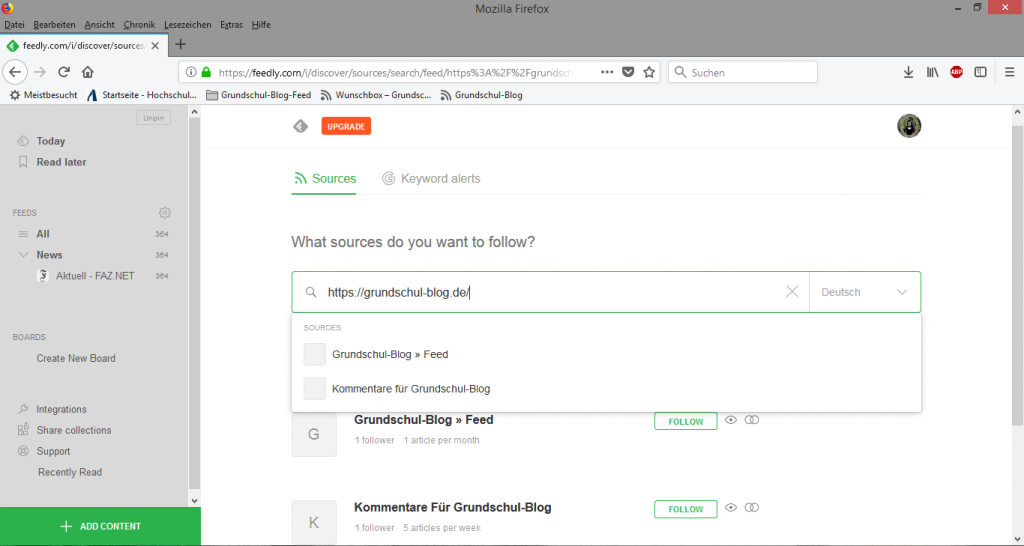Click the feedly logo next to Upgrade
The height and width of the screenshot is (546, 1024).
(300, 126)
